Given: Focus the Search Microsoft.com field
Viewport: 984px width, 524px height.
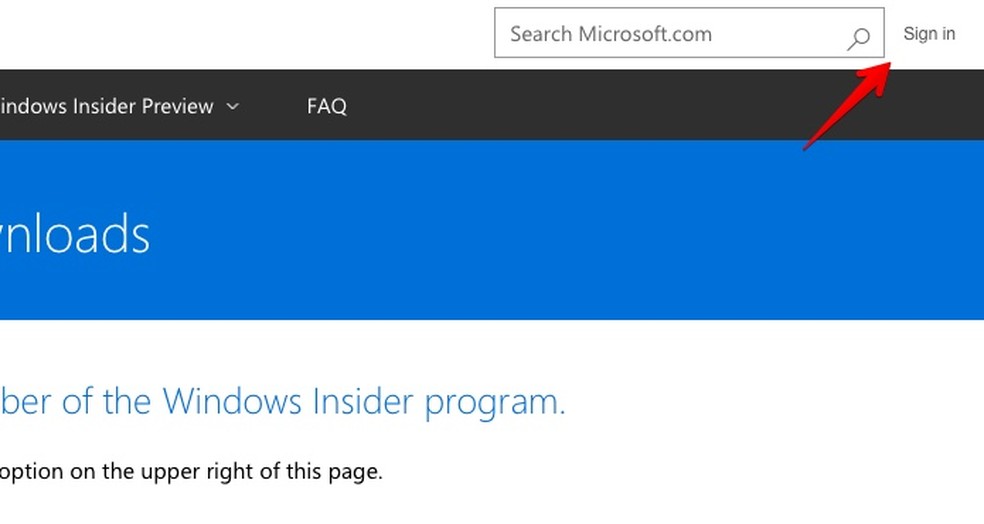Looking at the screenshot, I should (x=689, y=33).
